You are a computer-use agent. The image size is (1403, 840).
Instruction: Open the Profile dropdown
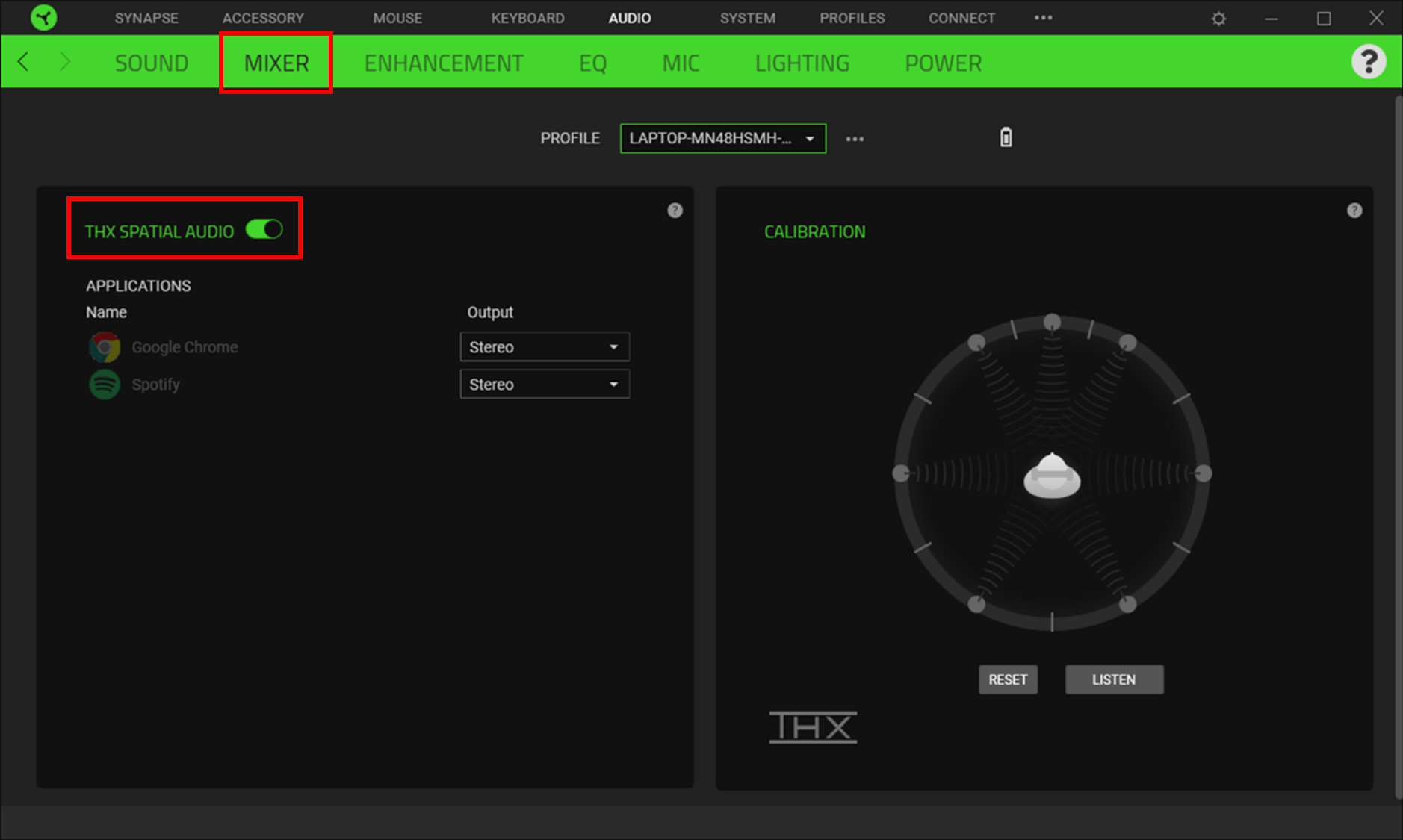[722, 138]
